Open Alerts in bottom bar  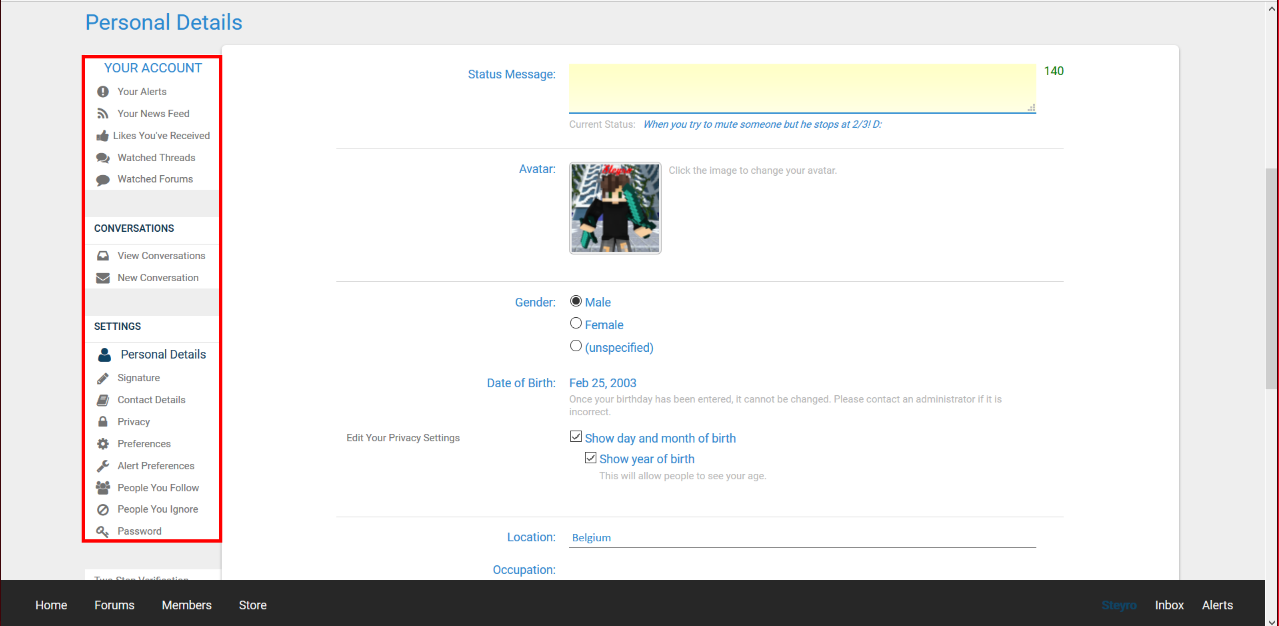click(1217, 605)
